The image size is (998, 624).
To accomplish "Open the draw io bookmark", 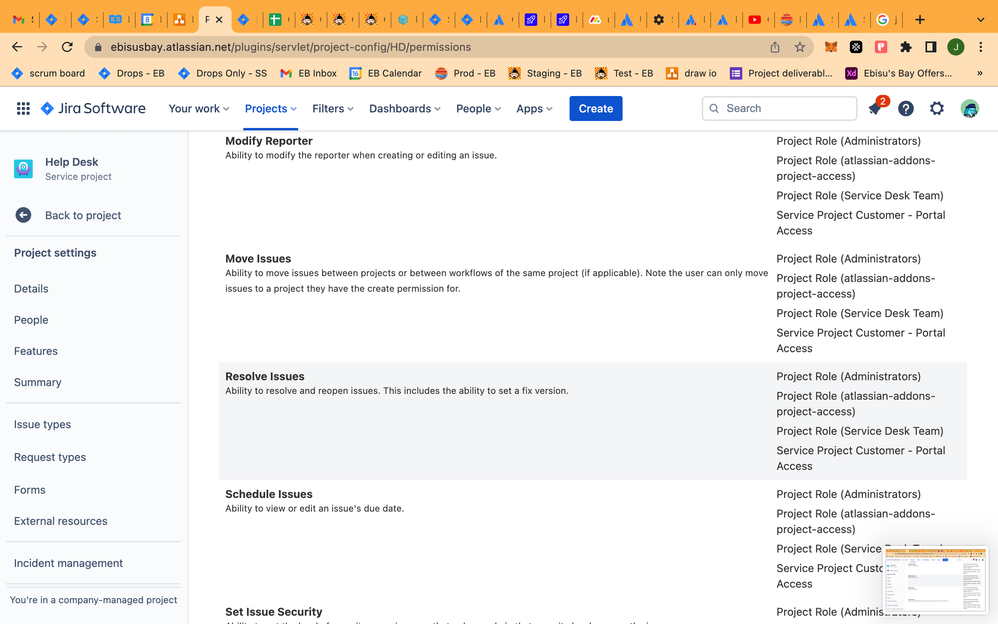I will [x=691, y=73].
